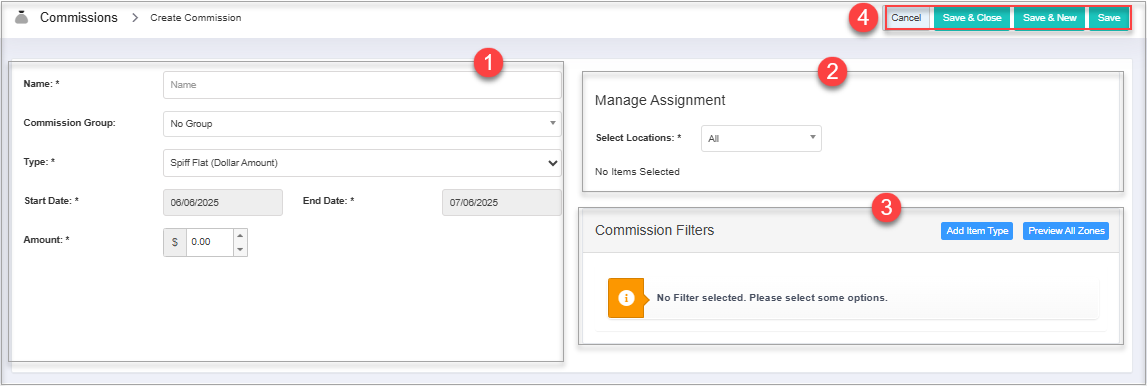
Task: Go to Commissions in the breadcrumb
Action: click(x=79, y=18)
